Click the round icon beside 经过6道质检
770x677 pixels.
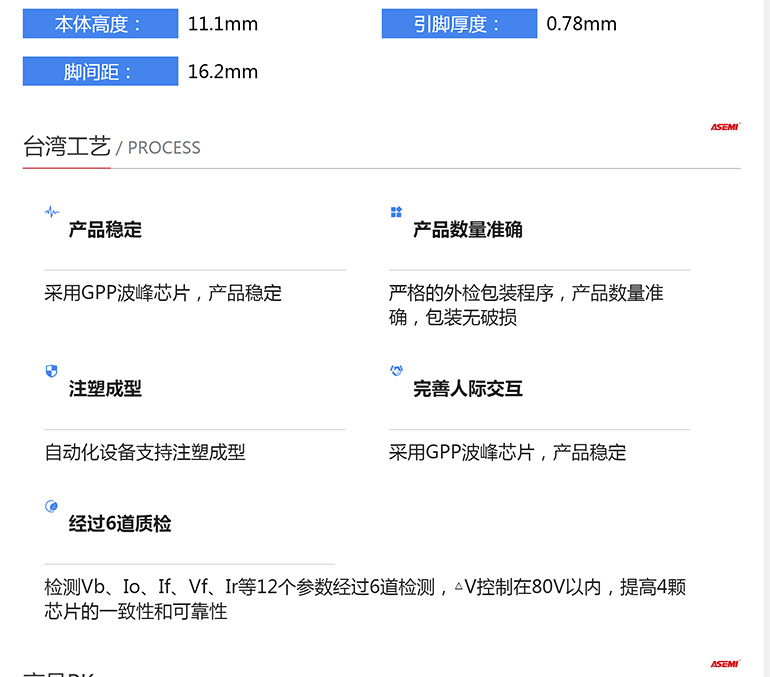point(52,506)
